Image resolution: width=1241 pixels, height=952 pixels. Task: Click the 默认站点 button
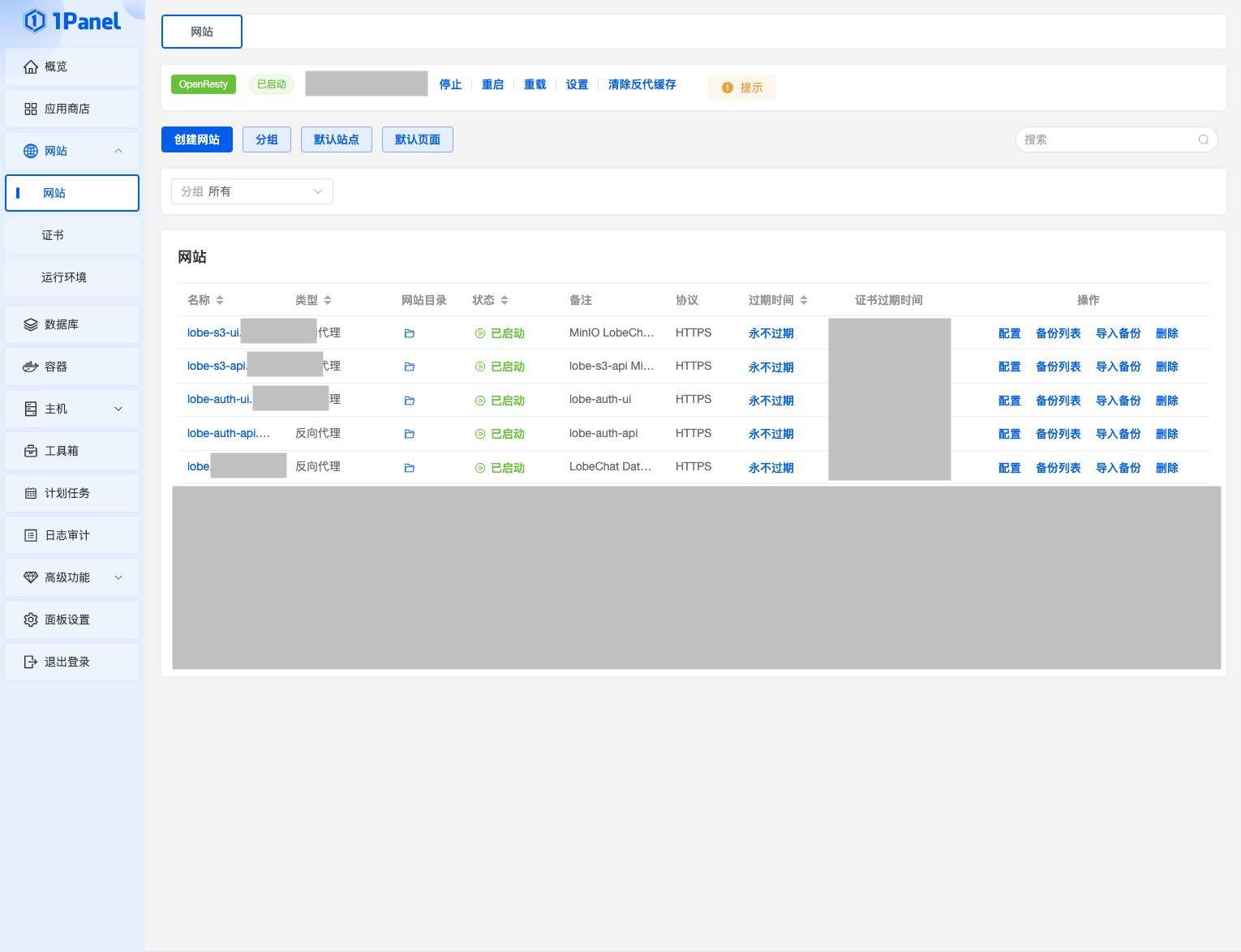coord(337,139)
